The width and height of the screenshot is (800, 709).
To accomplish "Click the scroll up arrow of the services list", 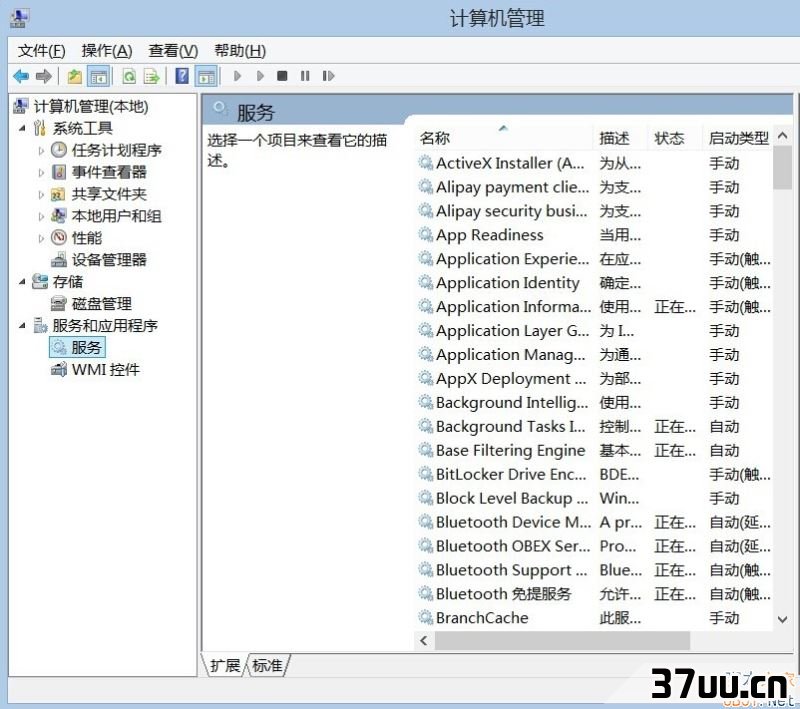I will [782, 136].
